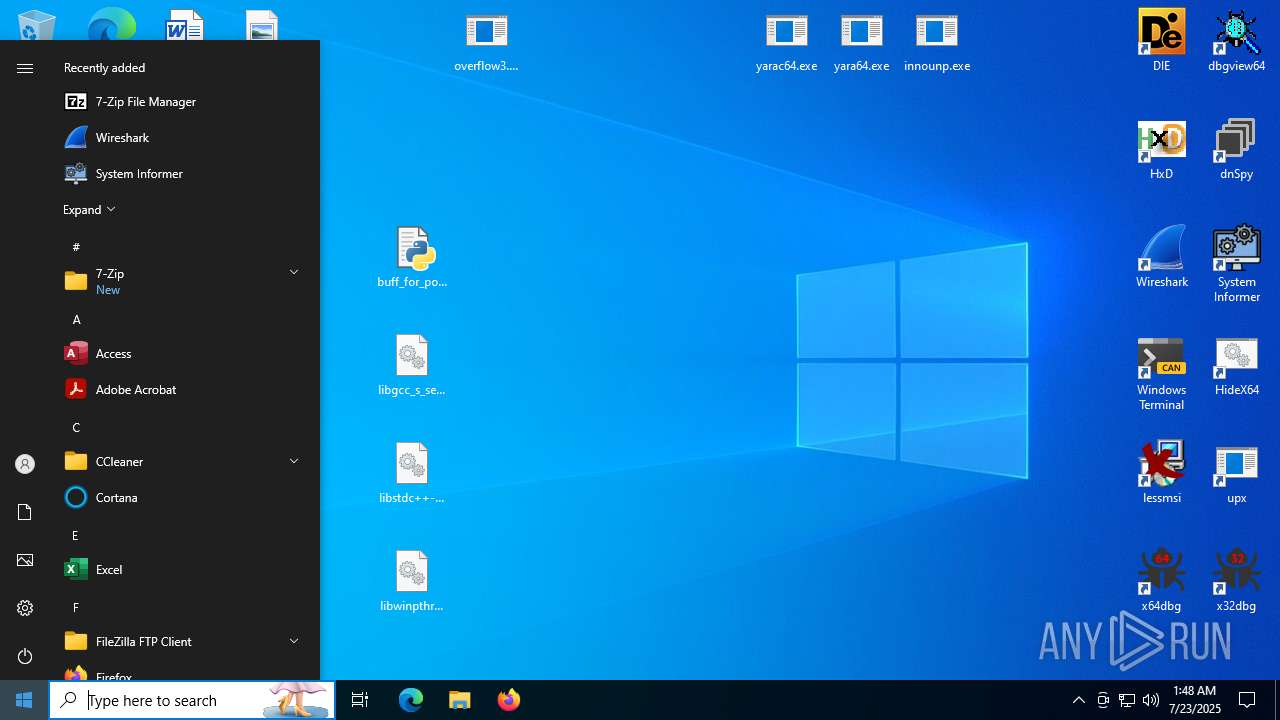The width and height of the screenshot is (1280, 720).
Task: Select innounp.exe on the desktop
Action: (x=937, y=43)
